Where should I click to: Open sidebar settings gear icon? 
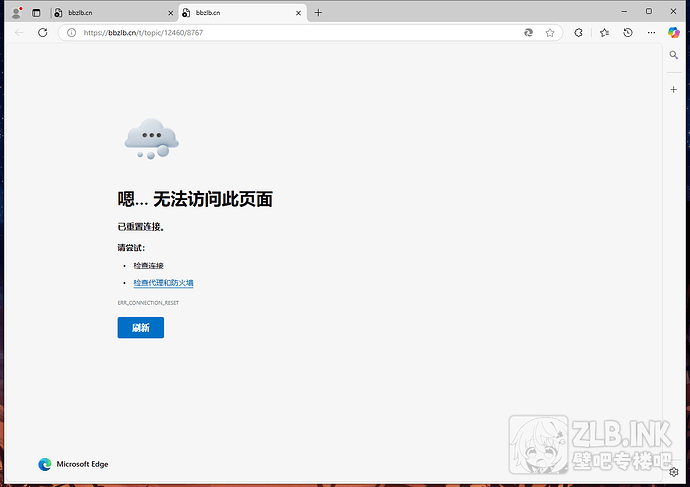[674, 472]
